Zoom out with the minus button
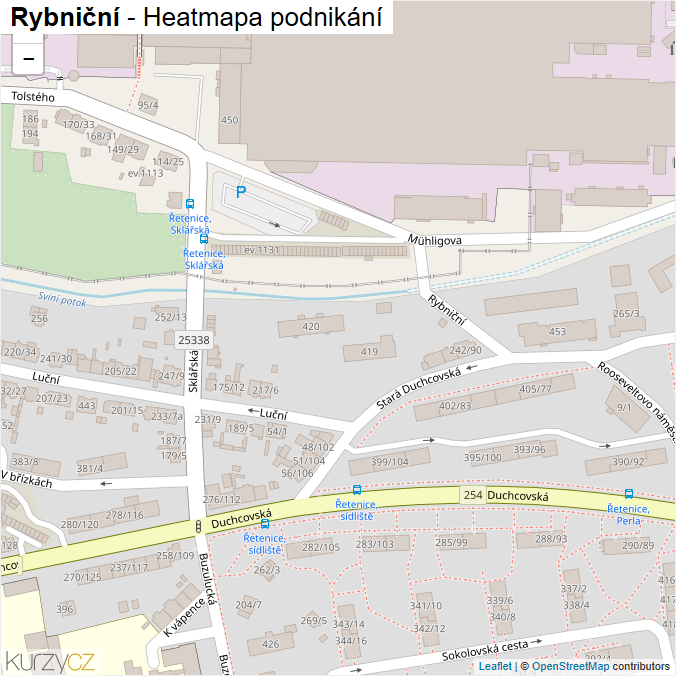This screenshot has width=676, height=676. [x=28, y=59]
